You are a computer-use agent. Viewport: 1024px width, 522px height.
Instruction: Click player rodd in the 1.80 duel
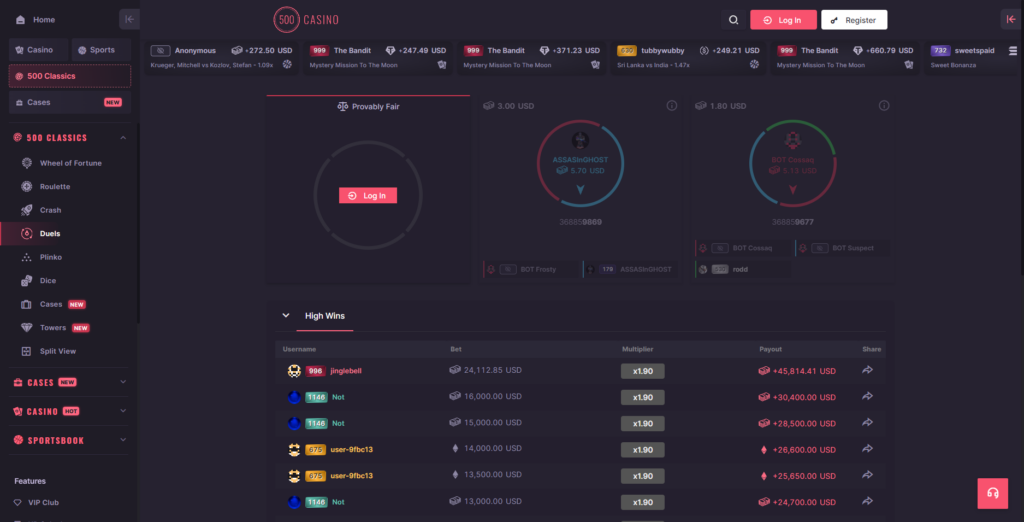[743, 269]
